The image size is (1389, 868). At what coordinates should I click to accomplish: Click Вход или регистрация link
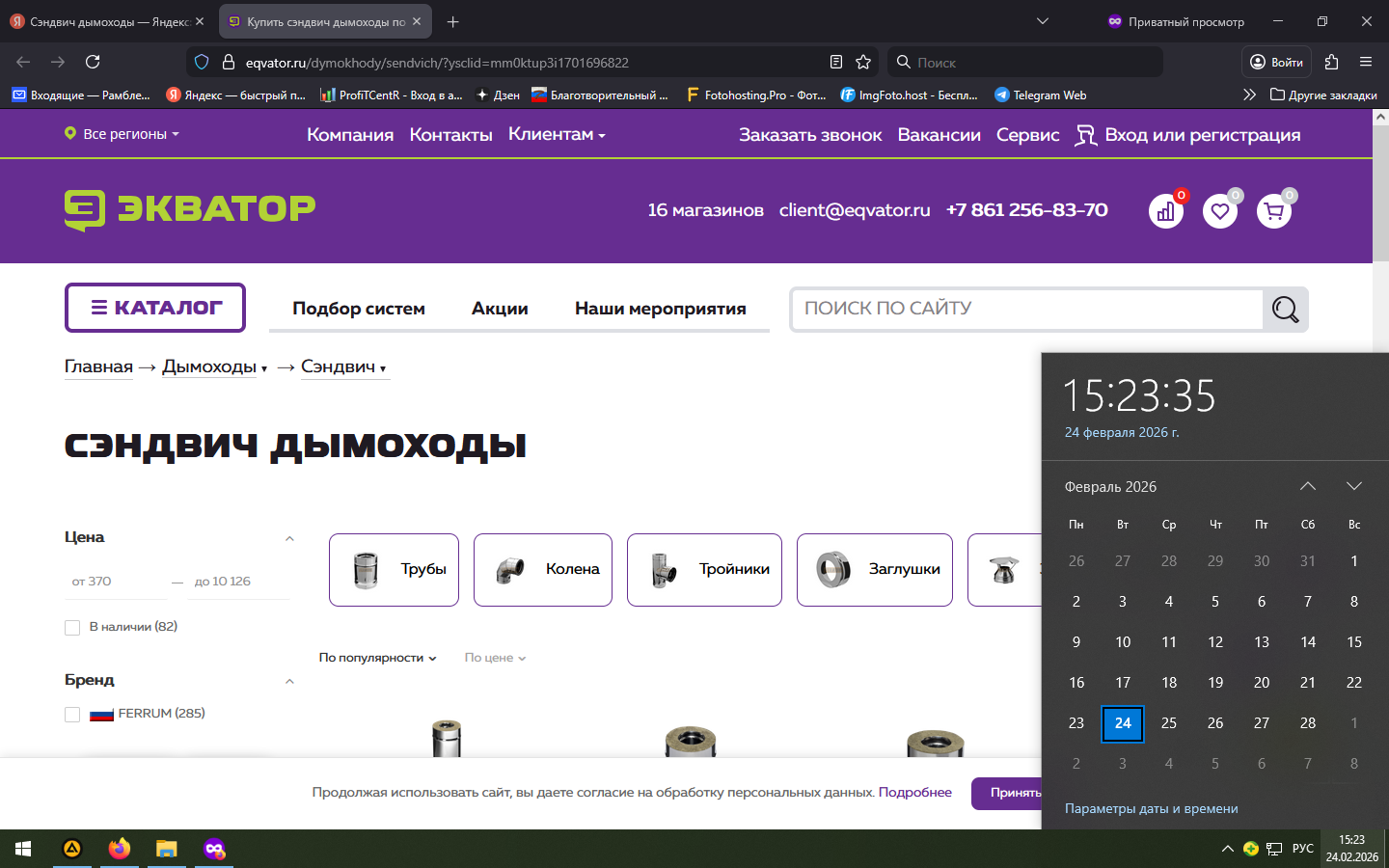(1187, 135)
